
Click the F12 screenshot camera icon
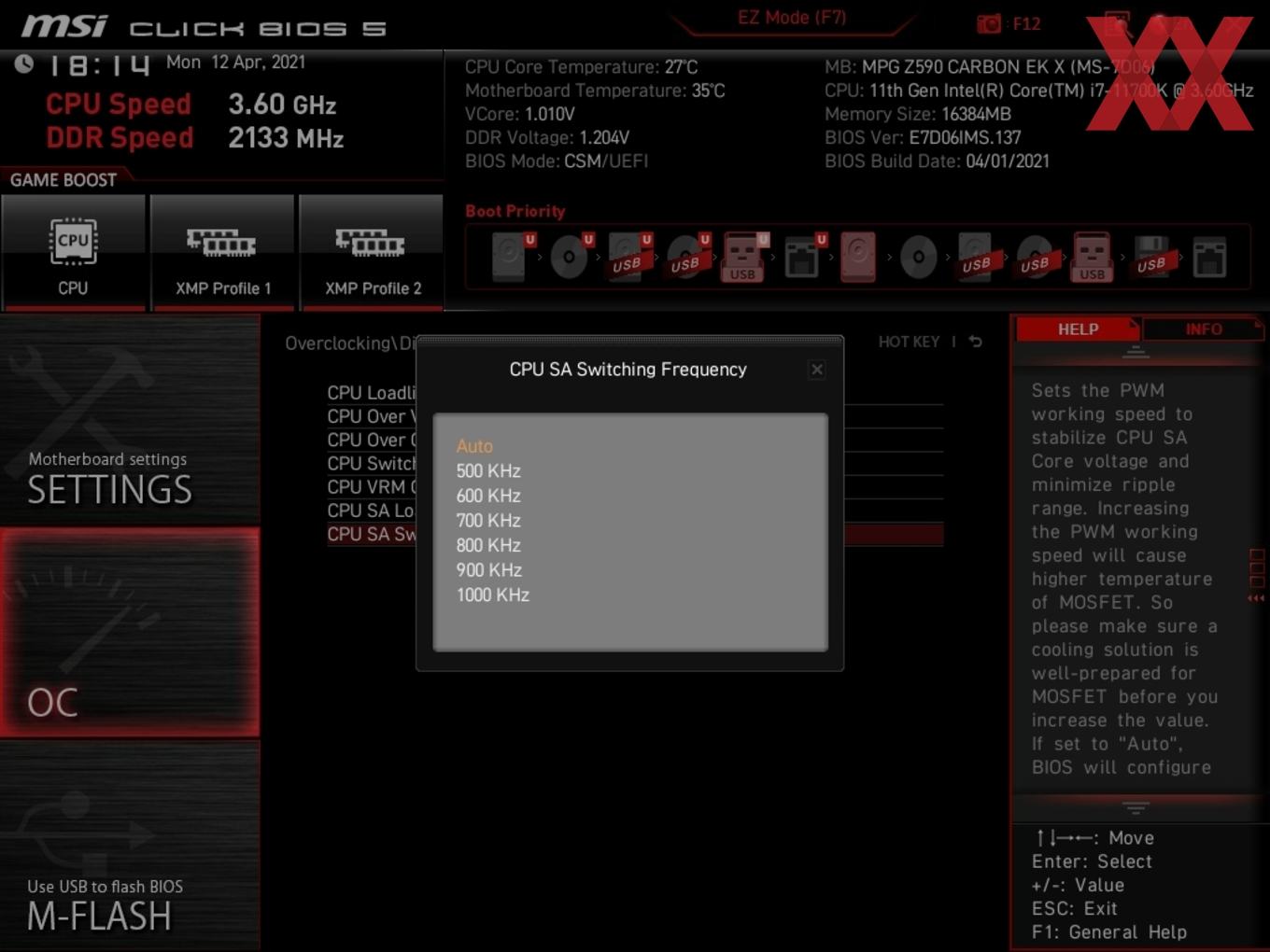(x=989, y=24)
